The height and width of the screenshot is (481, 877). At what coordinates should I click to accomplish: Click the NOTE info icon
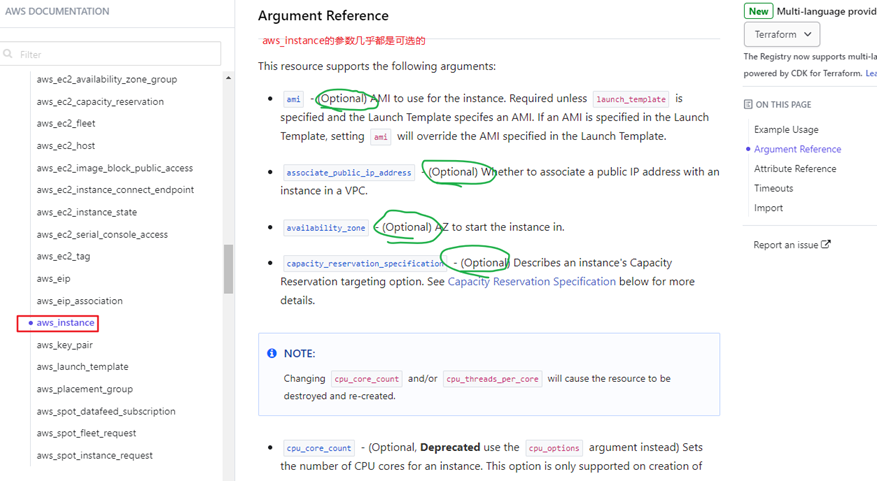coord(272,353)
